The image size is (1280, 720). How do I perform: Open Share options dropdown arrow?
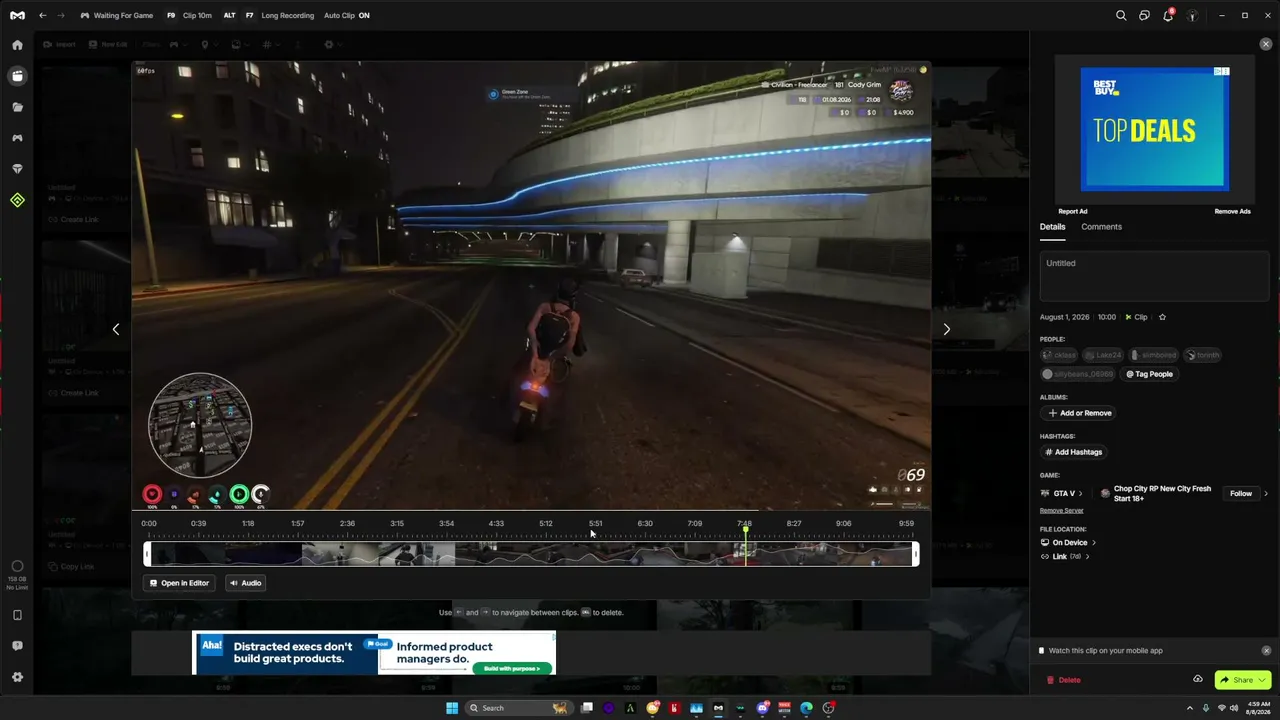click(x=1262, y=680)
